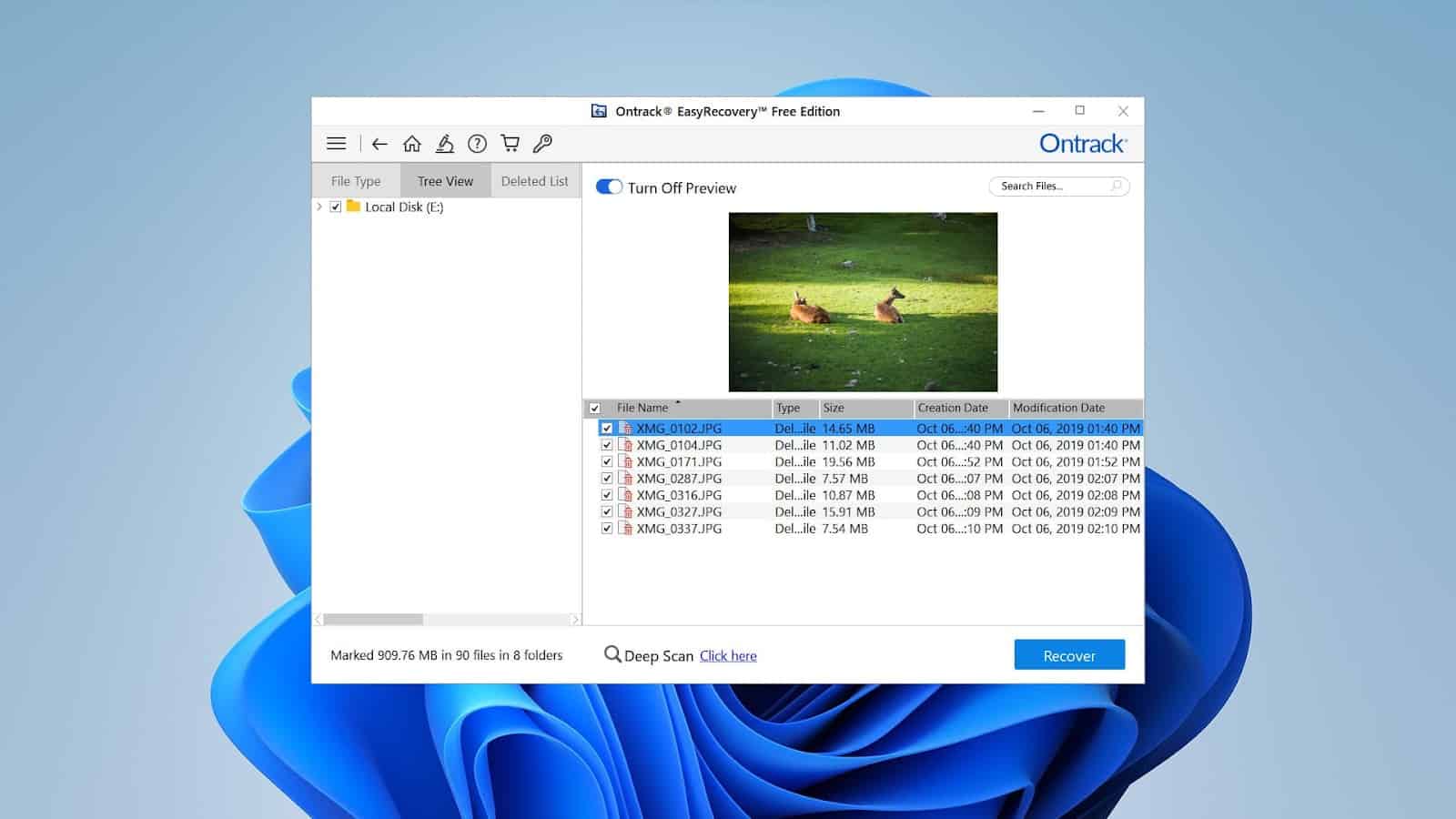Select the XMG_0327.JPG file name
The image size is (1456, 819).
679,511
